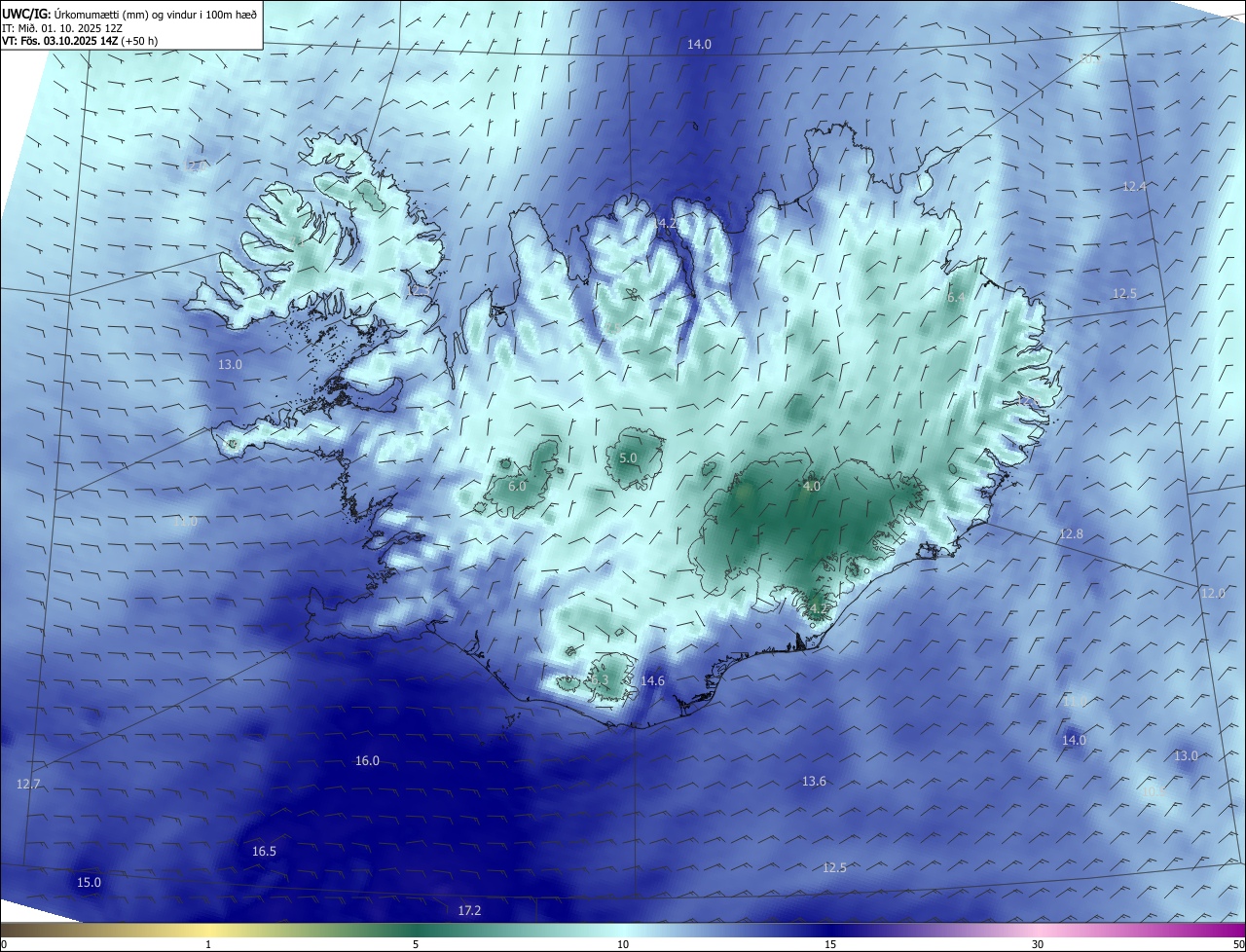
Task: Click the valid time 'VT: Fös. 03.10.2025 14Z (+50 h)'
Action: (x=80, y=41)
